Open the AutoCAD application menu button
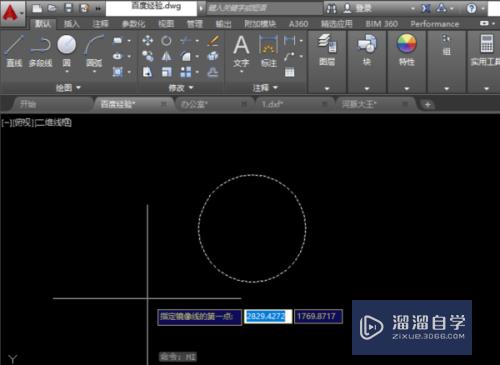 click(x=12, y=13)
